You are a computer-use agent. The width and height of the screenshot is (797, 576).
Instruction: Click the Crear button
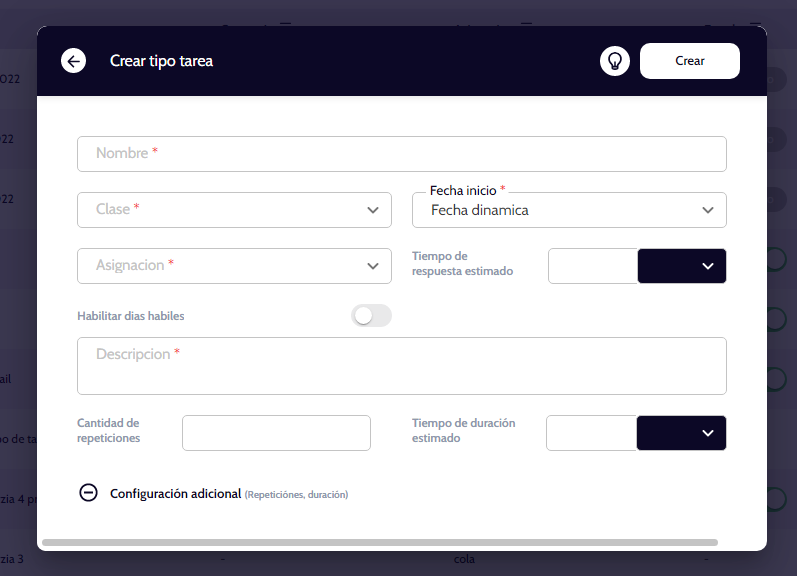(x=689, y=61)
